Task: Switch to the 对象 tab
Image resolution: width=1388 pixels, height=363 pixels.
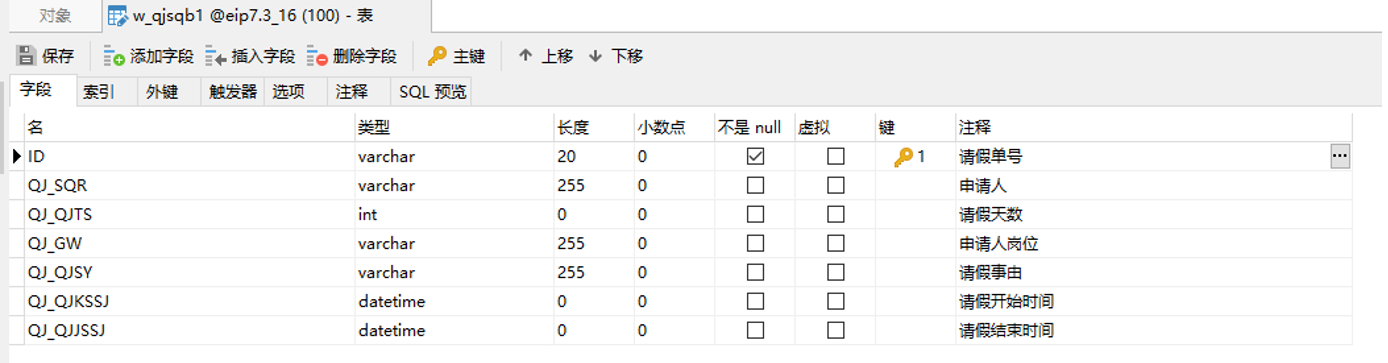Action: click(55, 16)
